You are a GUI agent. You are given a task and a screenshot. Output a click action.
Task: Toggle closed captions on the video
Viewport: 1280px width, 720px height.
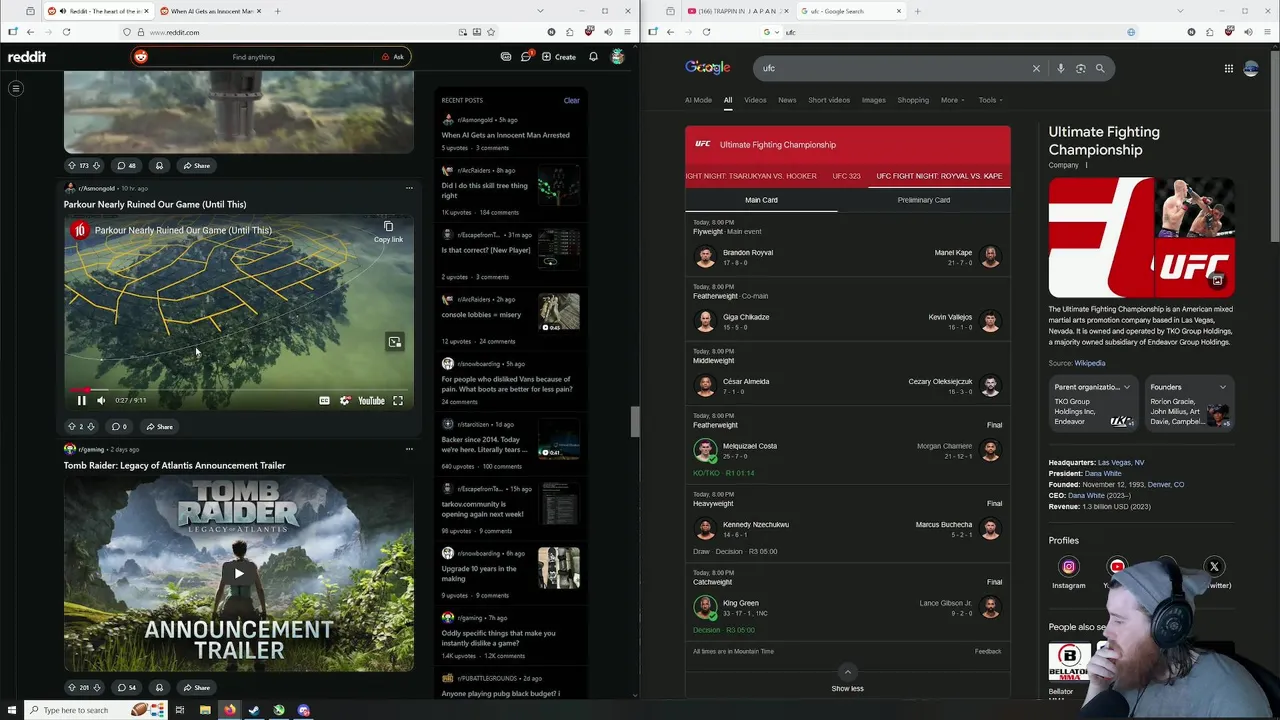point(324,400)
